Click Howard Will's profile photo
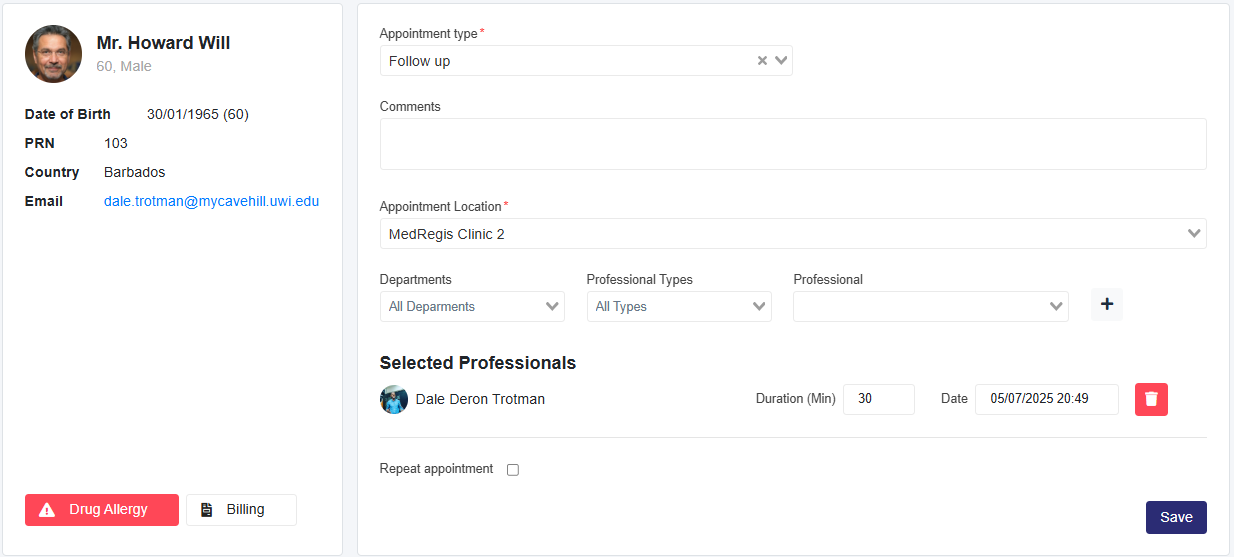This screenshot has height=557, width=1234. [x=53, y=54]
